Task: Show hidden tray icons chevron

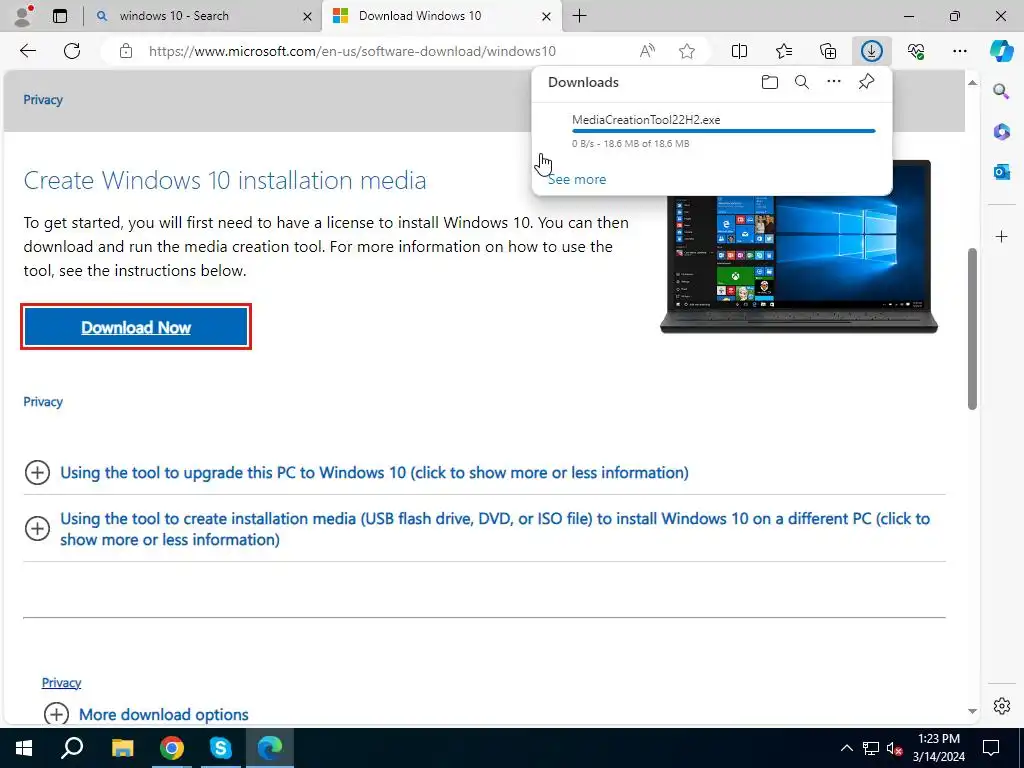Action: tap(846, 748)
